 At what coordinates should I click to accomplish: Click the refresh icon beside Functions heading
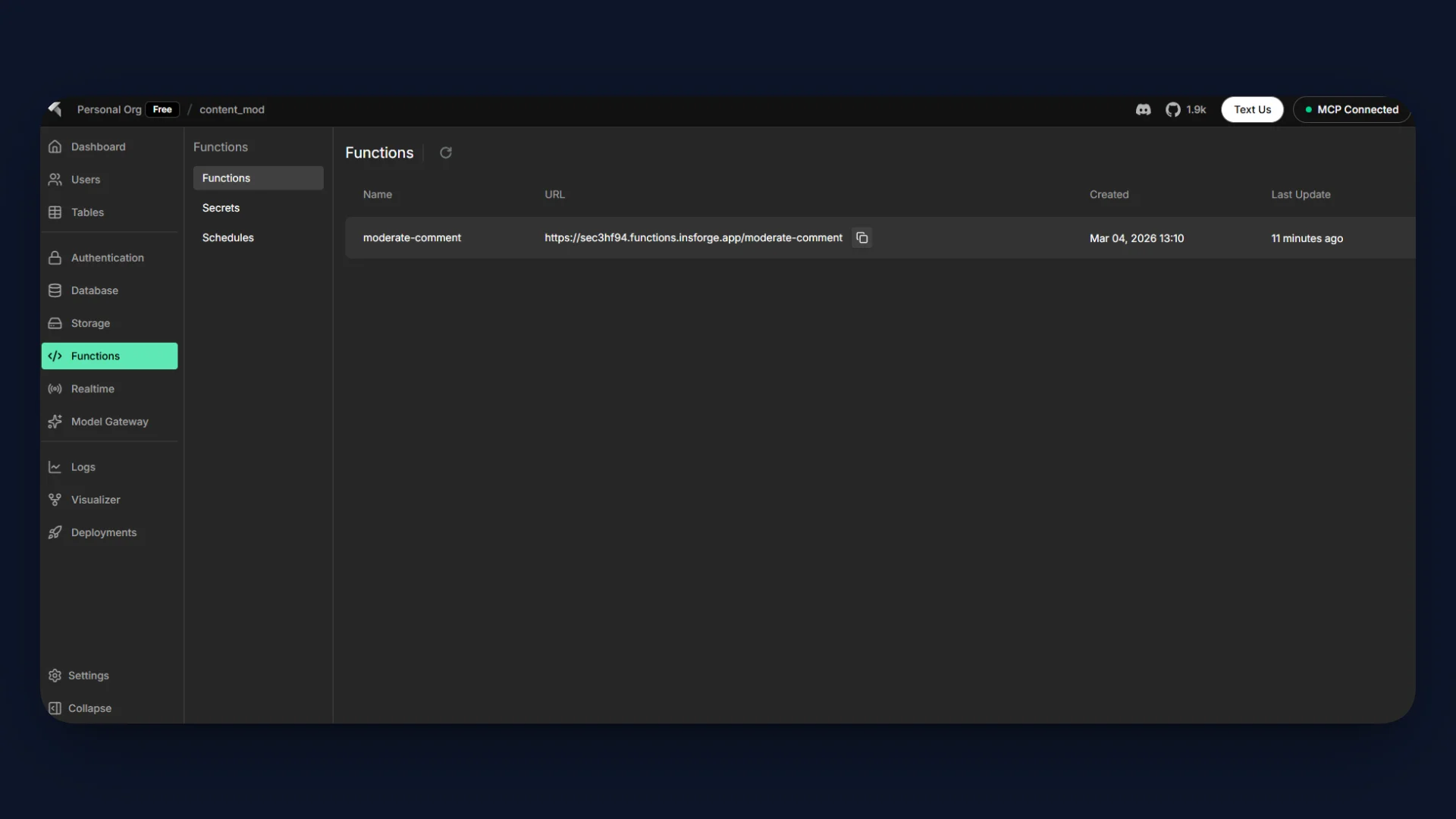[x=446, y=152]
